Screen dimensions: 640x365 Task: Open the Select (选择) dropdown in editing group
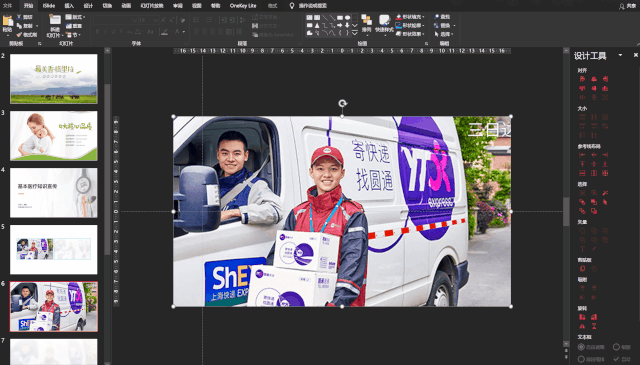pyautogui.click(x=444, y=34)
